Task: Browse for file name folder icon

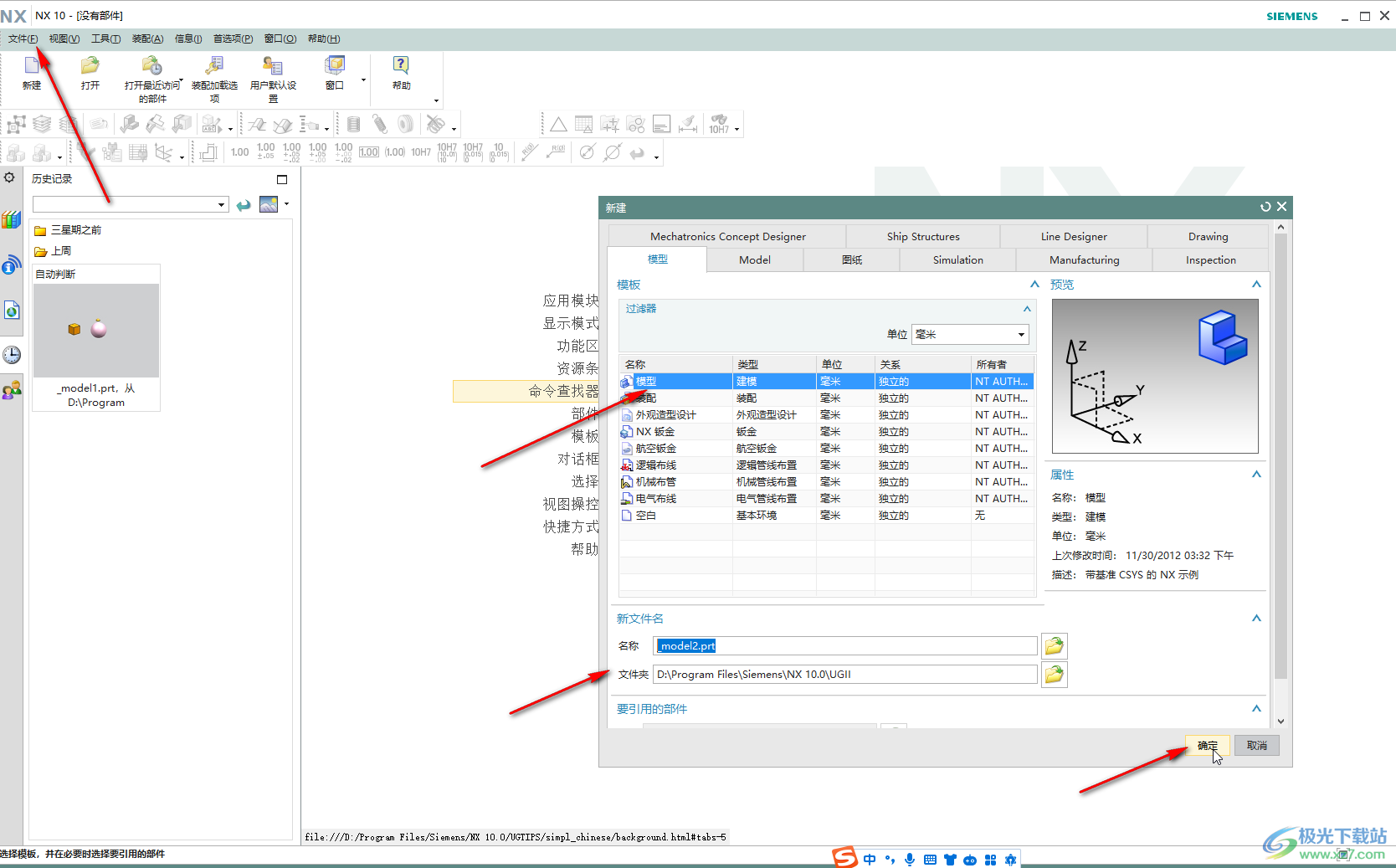Action: click(x=1055, y=646)
